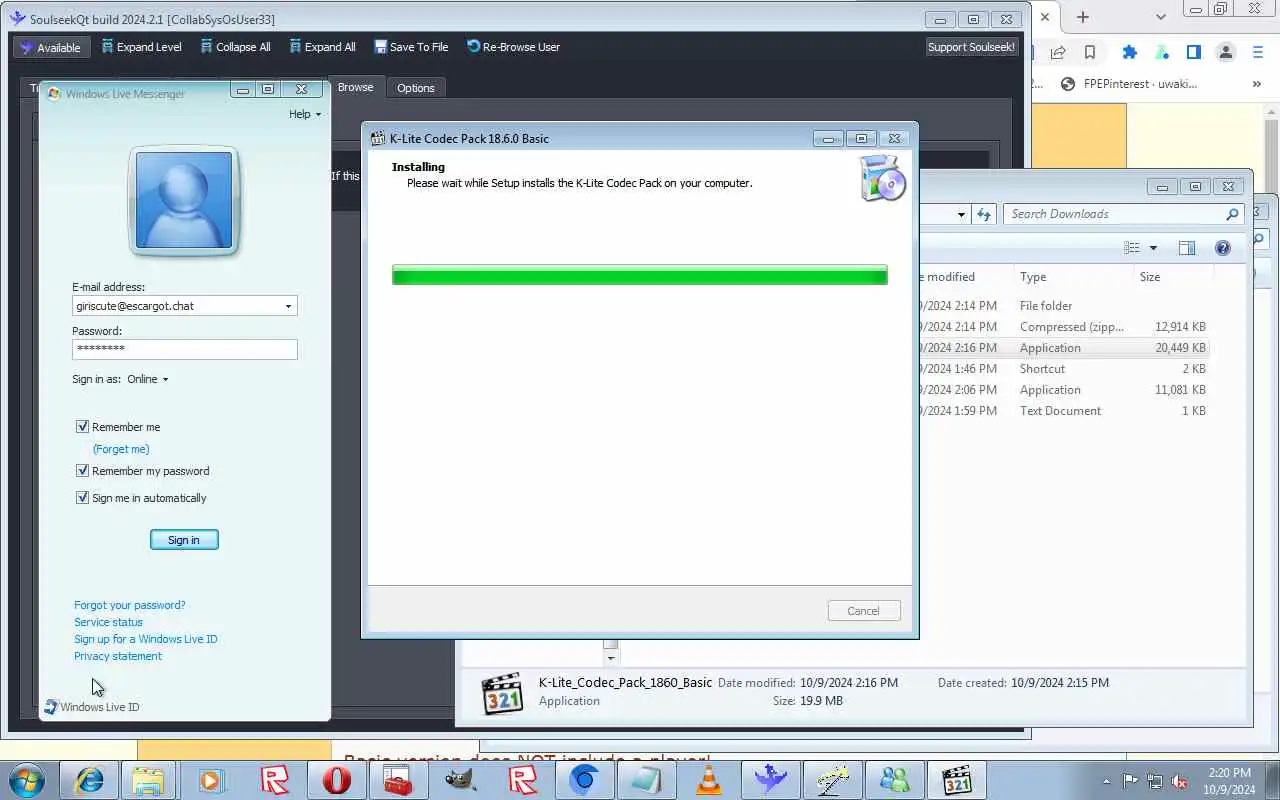The height and width of the screenshot is (800, 1280).
Task: Toggle the Explorer preview pane icon
Action: point(1187,248)
